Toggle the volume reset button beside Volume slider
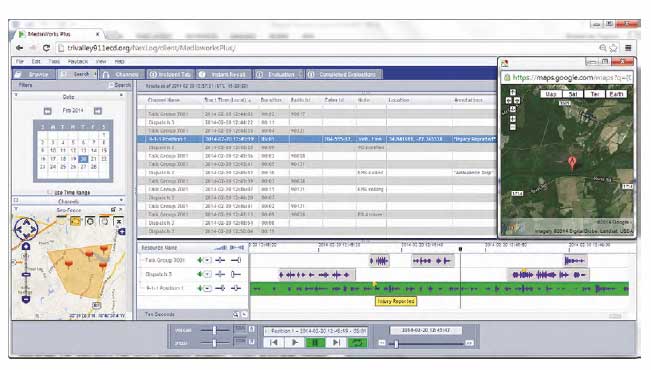651x370 pixels. tap(251, 329)
